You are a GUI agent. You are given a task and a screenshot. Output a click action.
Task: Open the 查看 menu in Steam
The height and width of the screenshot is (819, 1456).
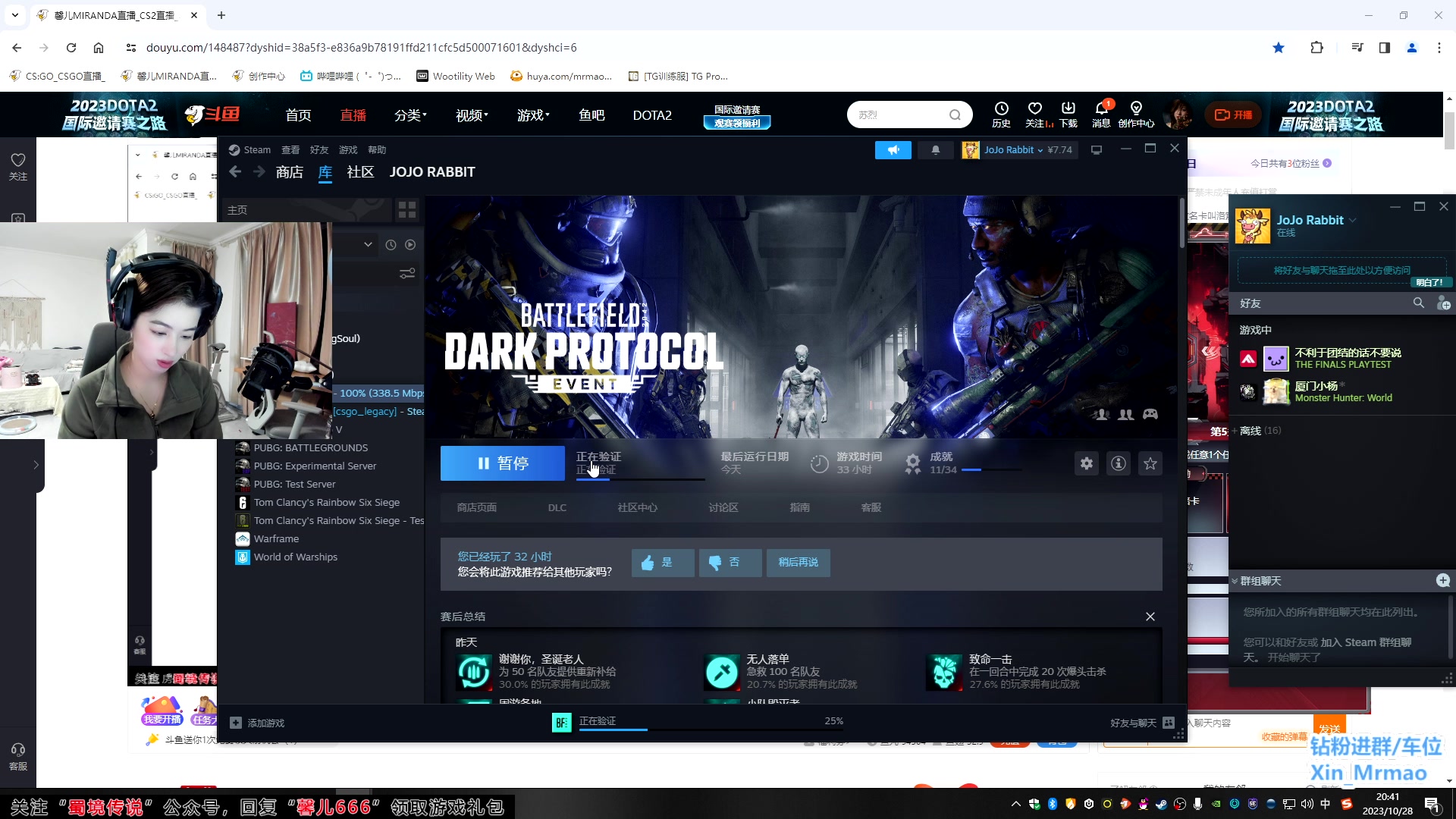pos(290,150)
